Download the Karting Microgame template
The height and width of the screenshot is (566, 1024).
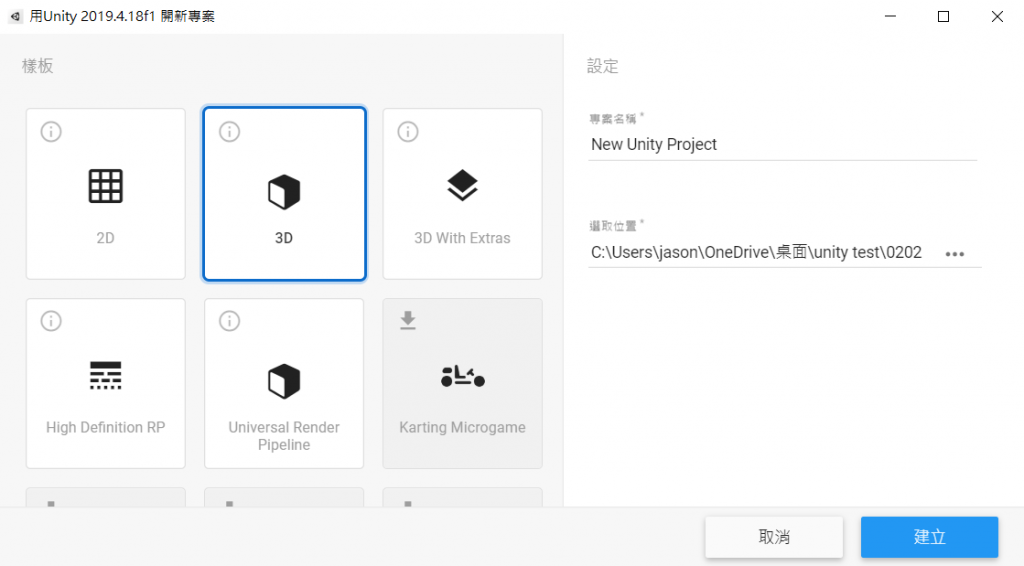(408, 321)
